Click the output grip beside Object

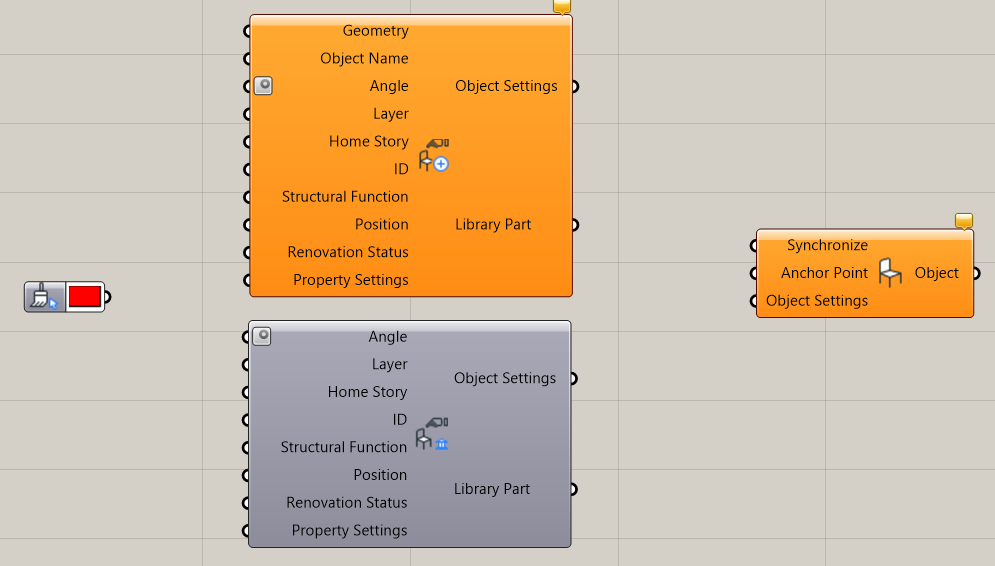tap(977, 273)
